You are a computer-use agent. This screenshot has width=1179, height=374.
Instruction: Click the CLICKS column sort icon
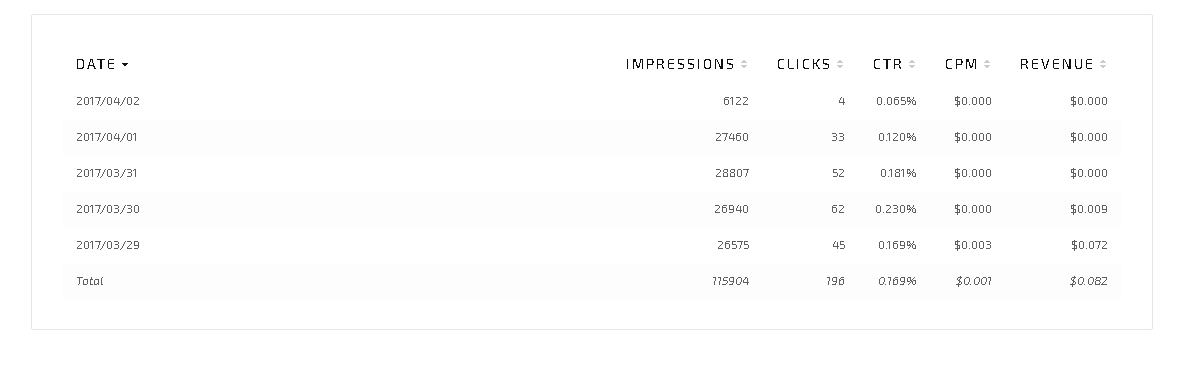(840, 65)
